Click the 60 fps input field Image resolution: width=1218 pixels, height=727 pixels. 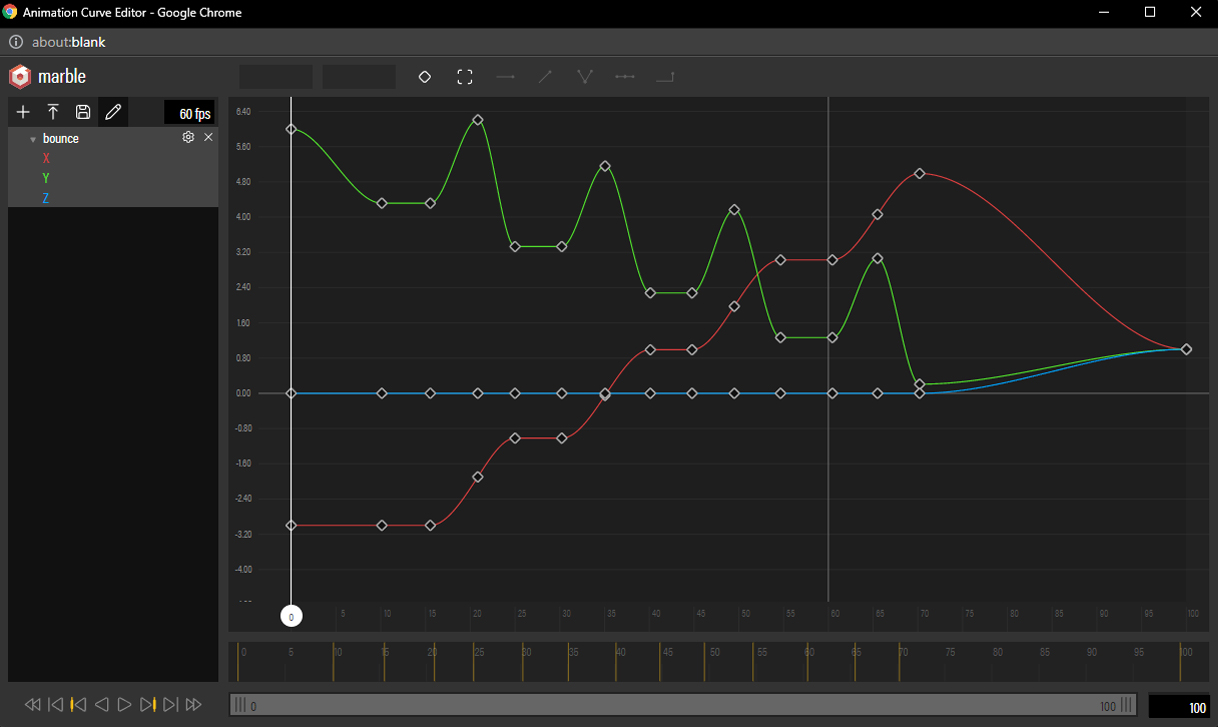tap(190, 114)
